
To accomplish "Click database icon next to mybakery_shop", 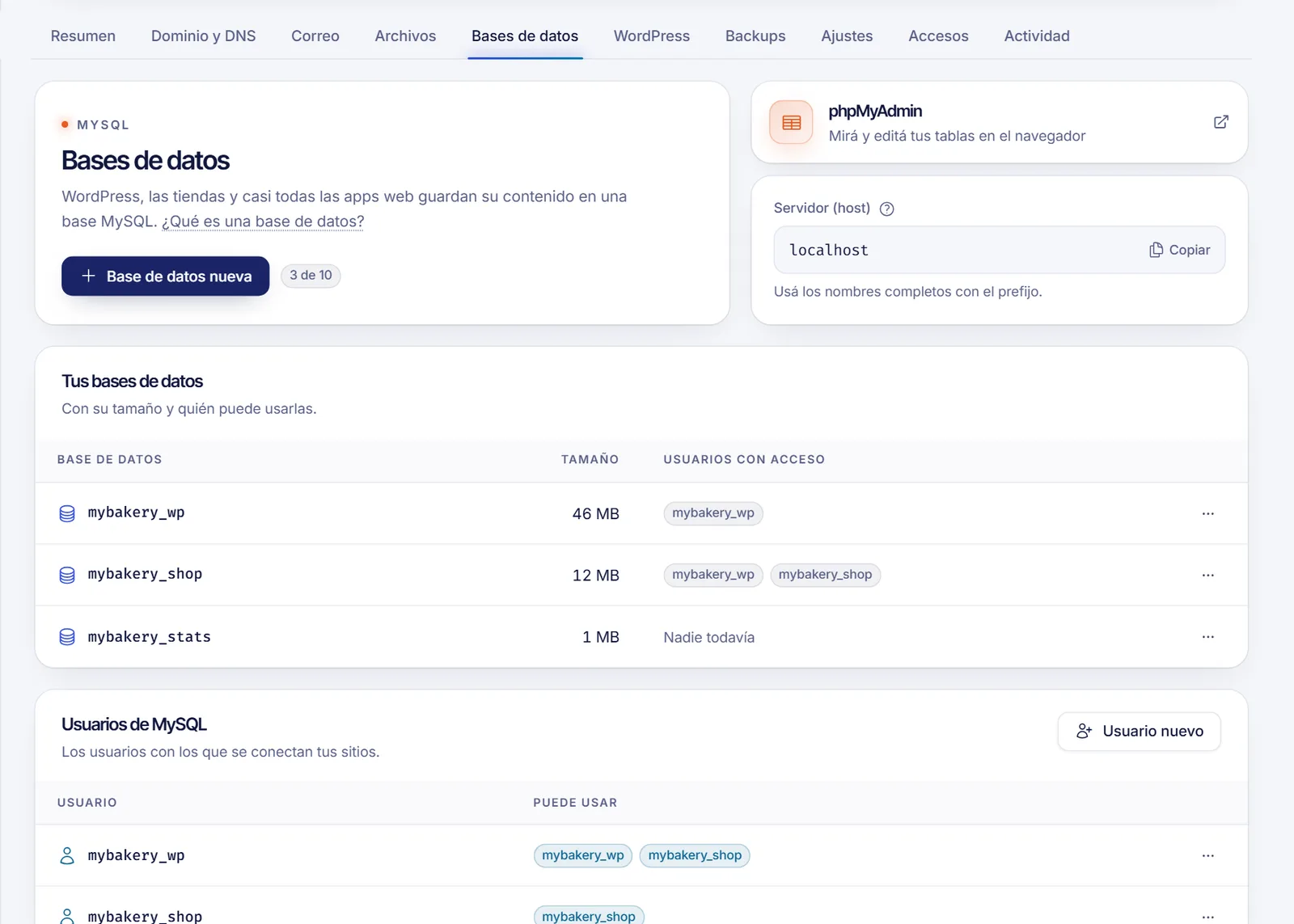I will (67, 575).
